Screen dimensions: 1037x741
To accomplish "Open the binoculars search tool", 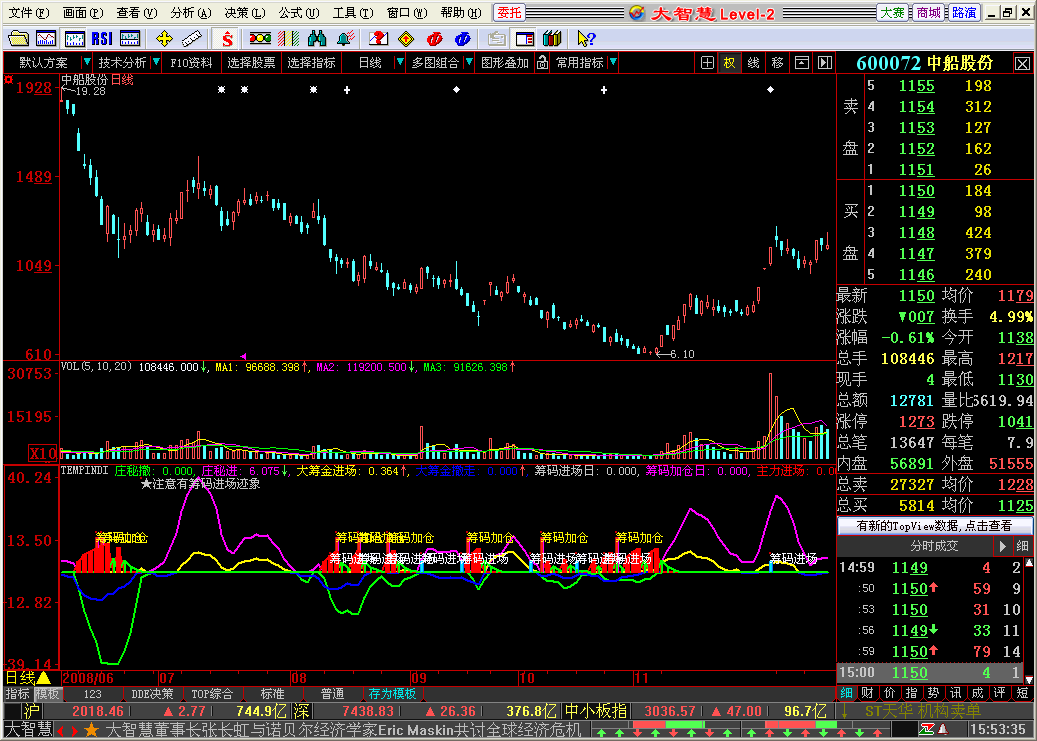I will point(317,38).
